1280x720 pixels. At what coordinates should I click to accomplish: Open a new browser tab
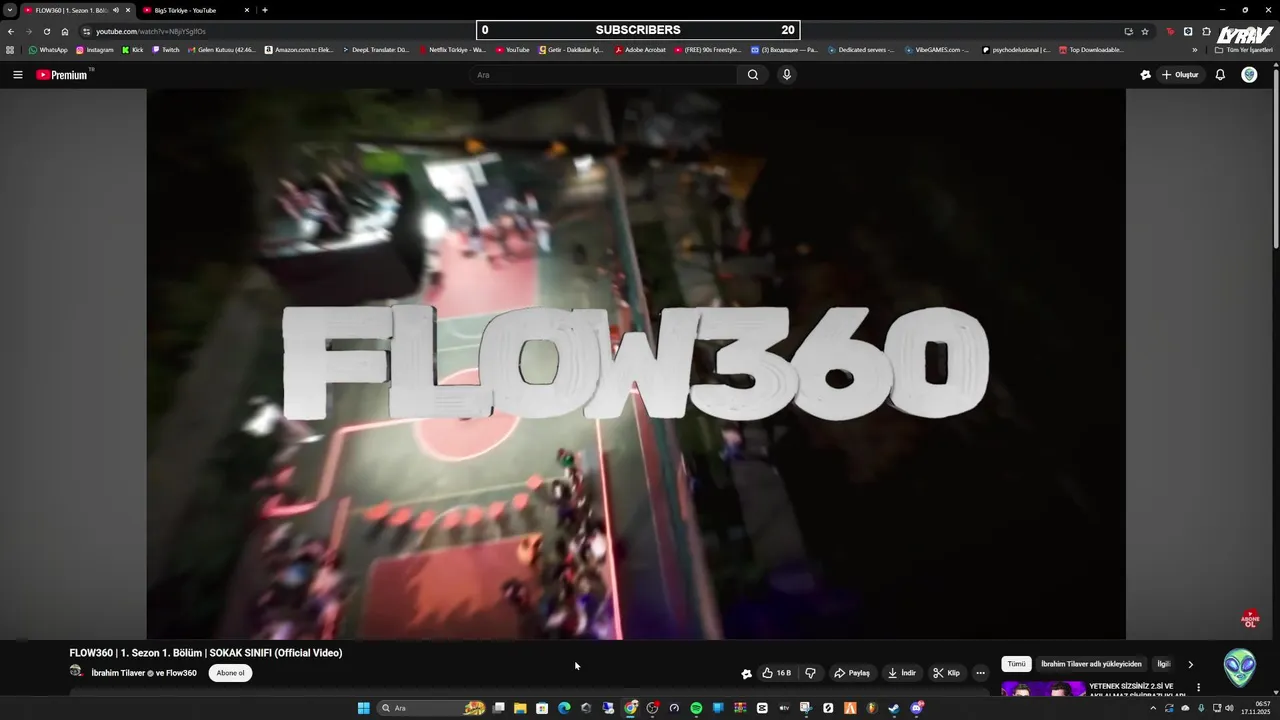(264, 10)
